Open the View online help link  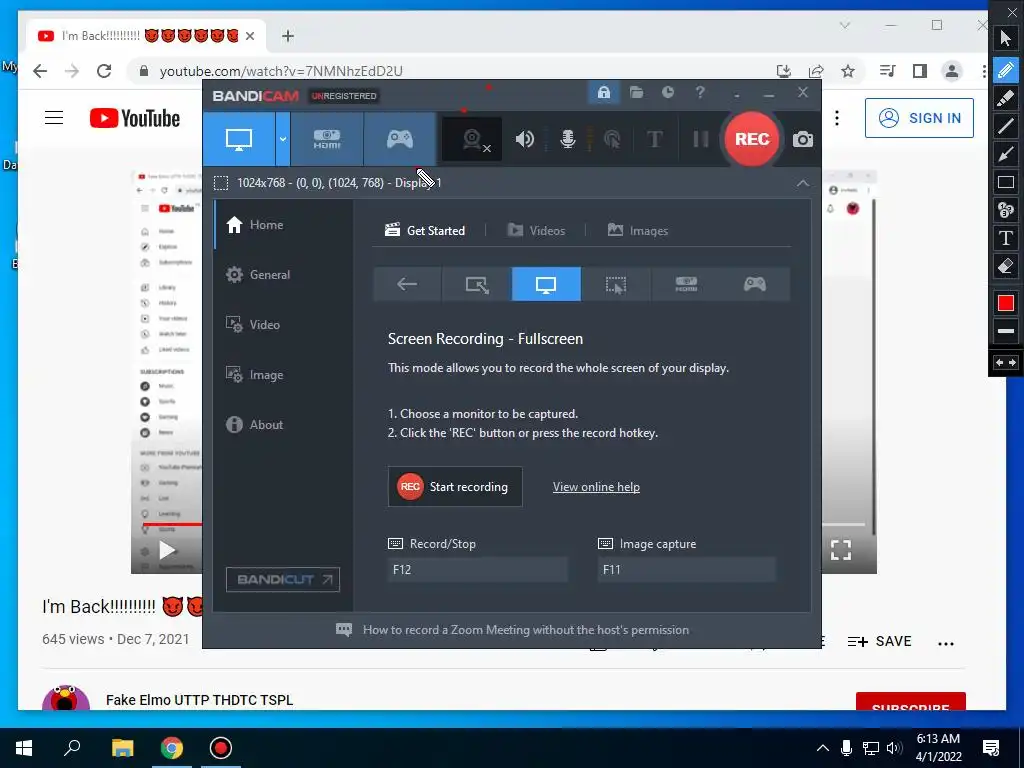[x=596, y=487]
